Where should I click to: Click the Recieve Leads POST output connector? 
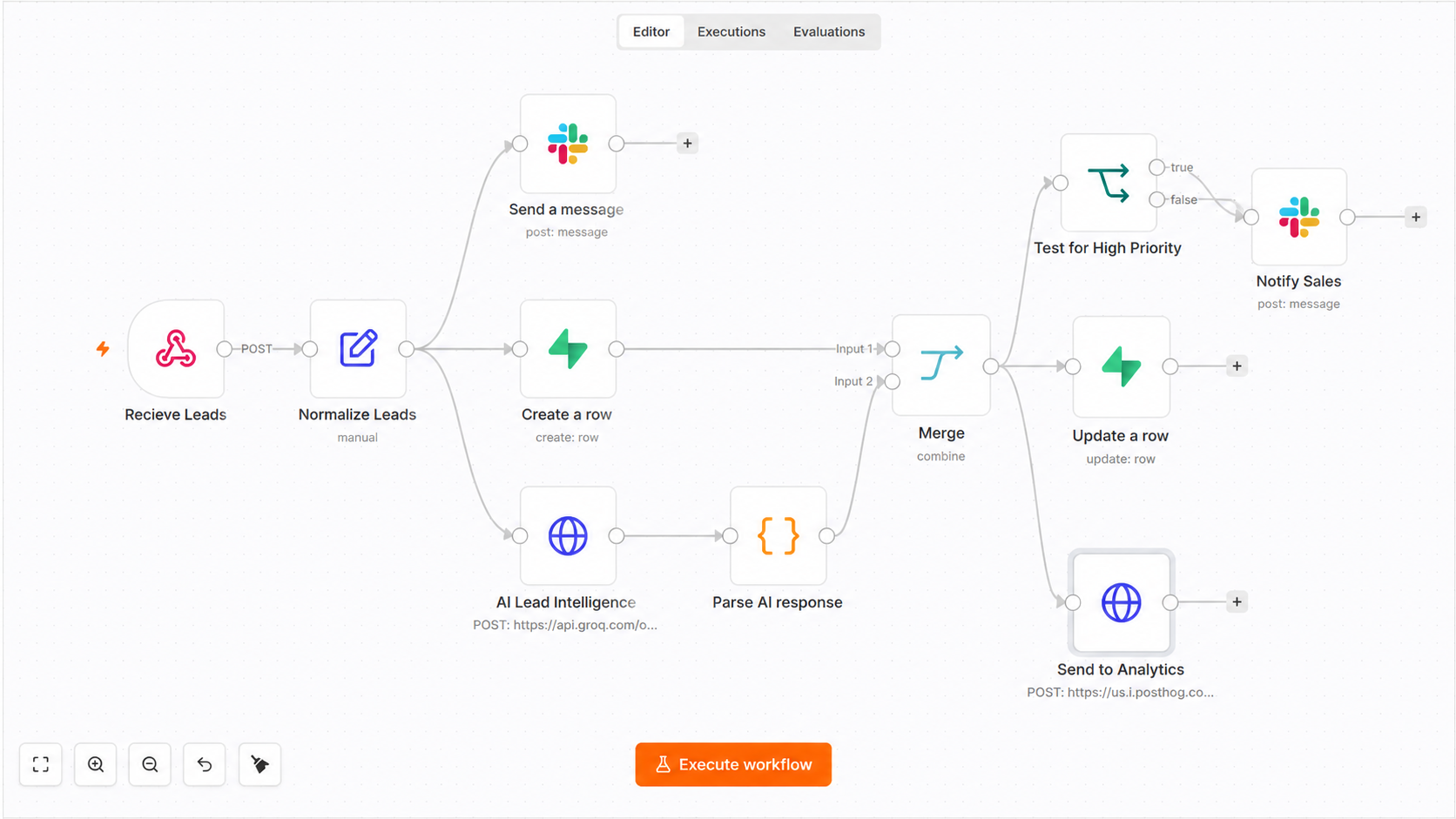click(x=225, y=349)
